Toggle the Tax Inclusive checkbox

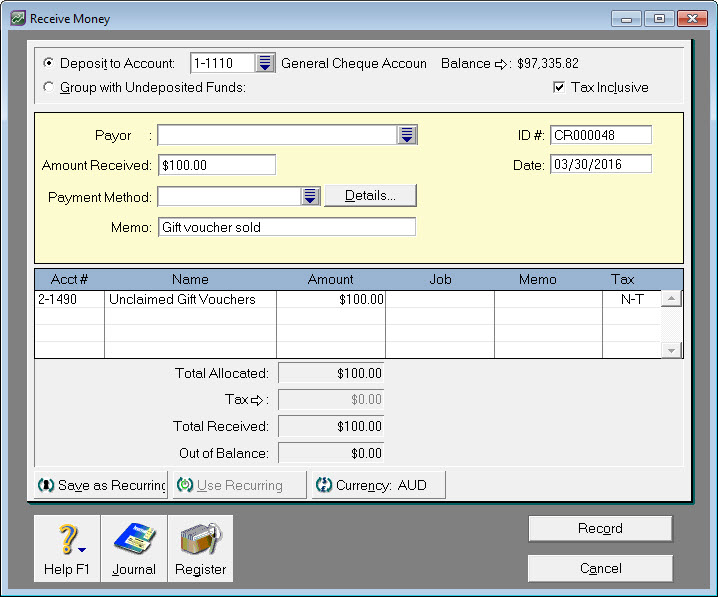[559, 88]
